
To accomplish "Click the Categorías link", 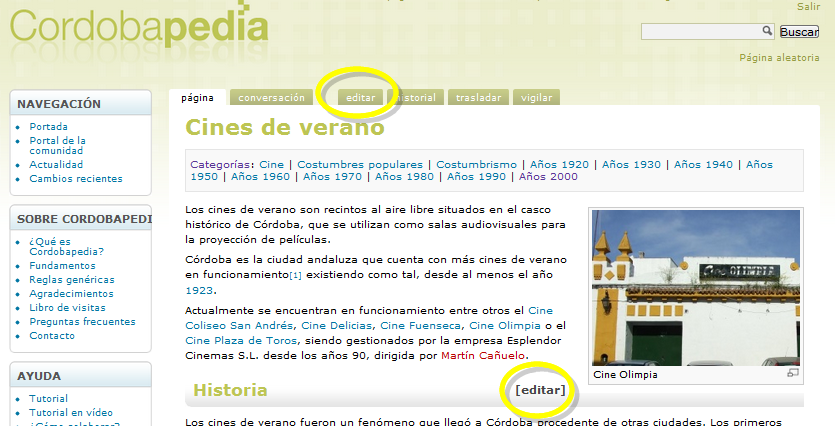I will (x=220, y=165).
